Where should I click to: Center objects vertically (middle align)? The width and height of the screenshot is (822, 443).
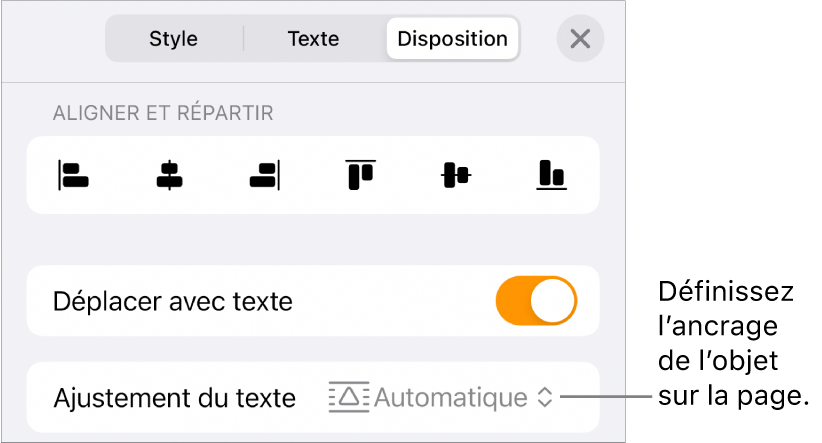click(x=456, y=176)
